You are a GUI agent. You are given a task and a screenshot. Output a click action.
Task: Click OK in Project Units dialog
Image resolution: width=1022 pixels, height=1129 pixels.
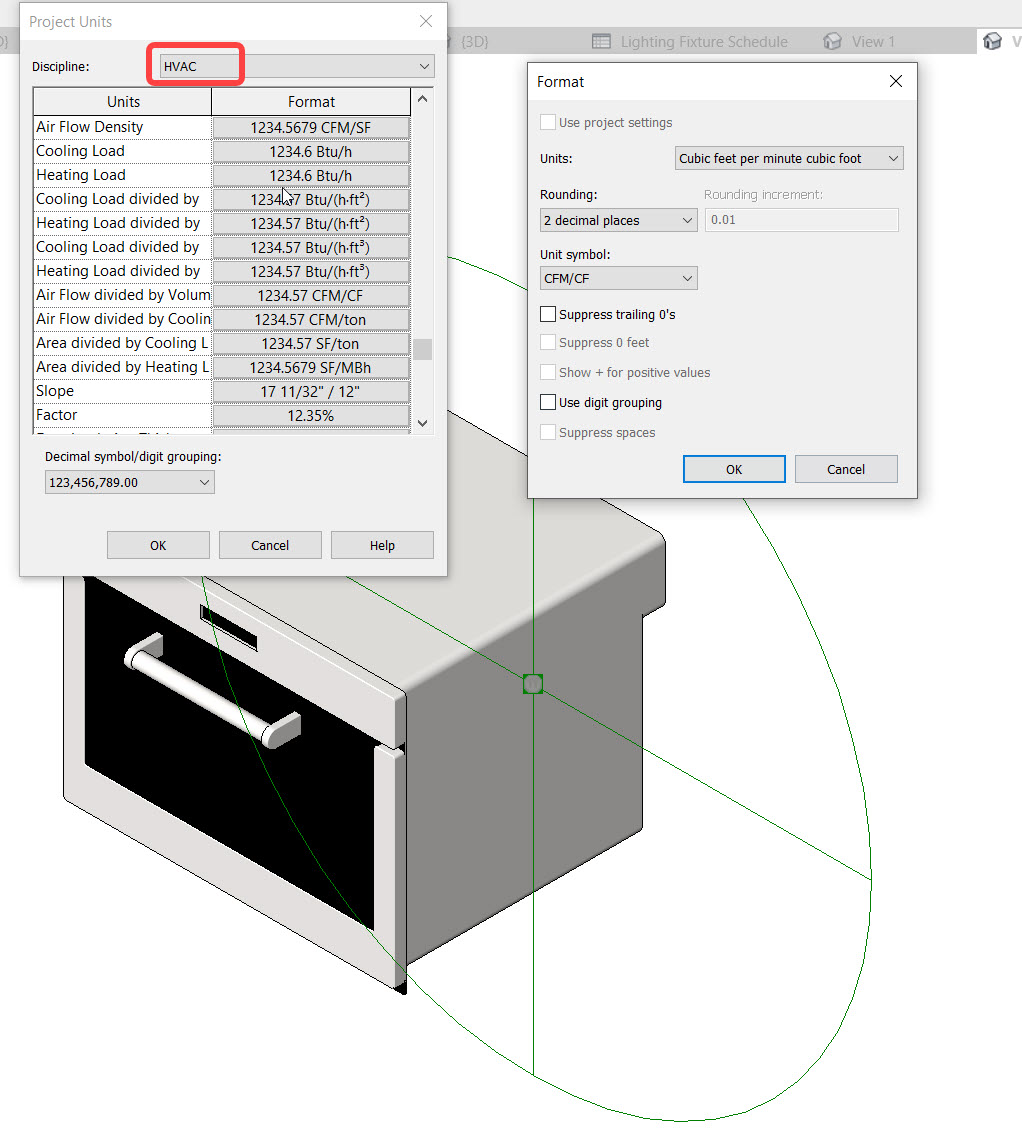(x=158, y=545)
